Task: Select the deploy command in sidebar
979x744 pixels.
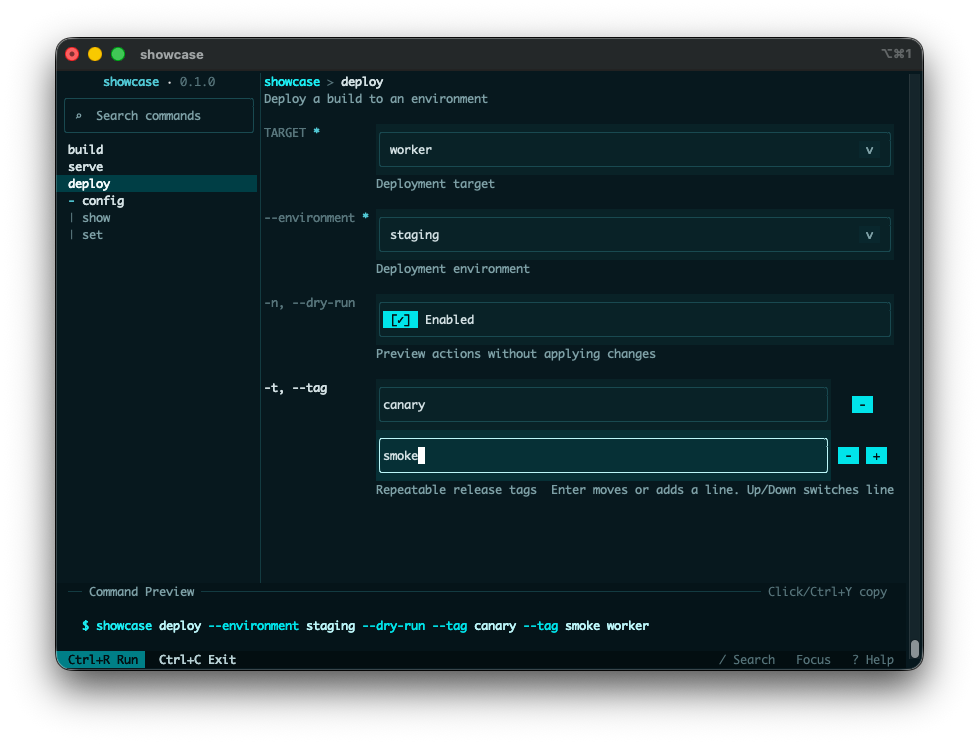Action: click(x=157, y=184)
